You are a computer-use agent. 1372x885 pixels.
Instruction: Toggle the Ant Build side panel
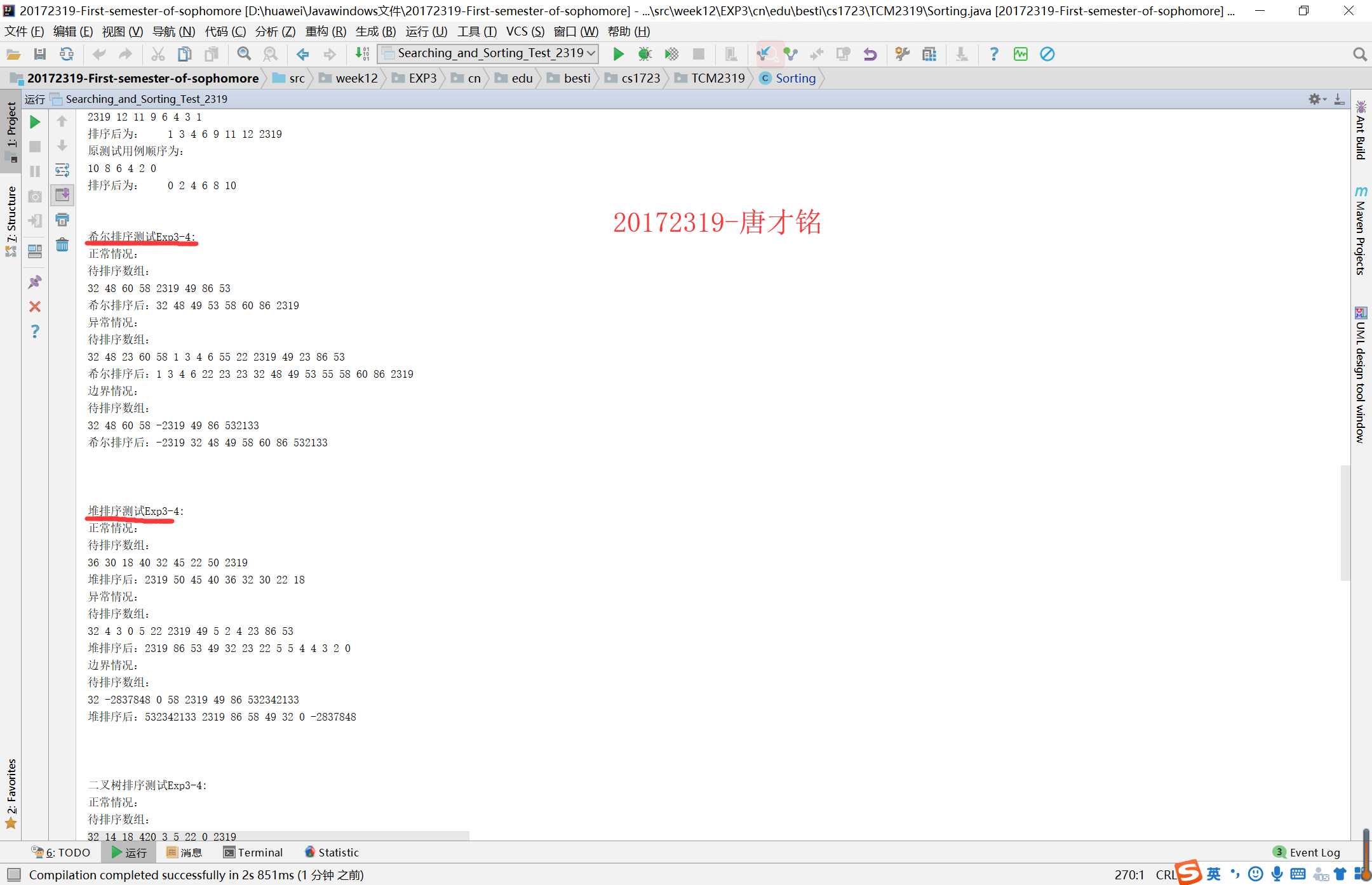[x=1361, y=130]
